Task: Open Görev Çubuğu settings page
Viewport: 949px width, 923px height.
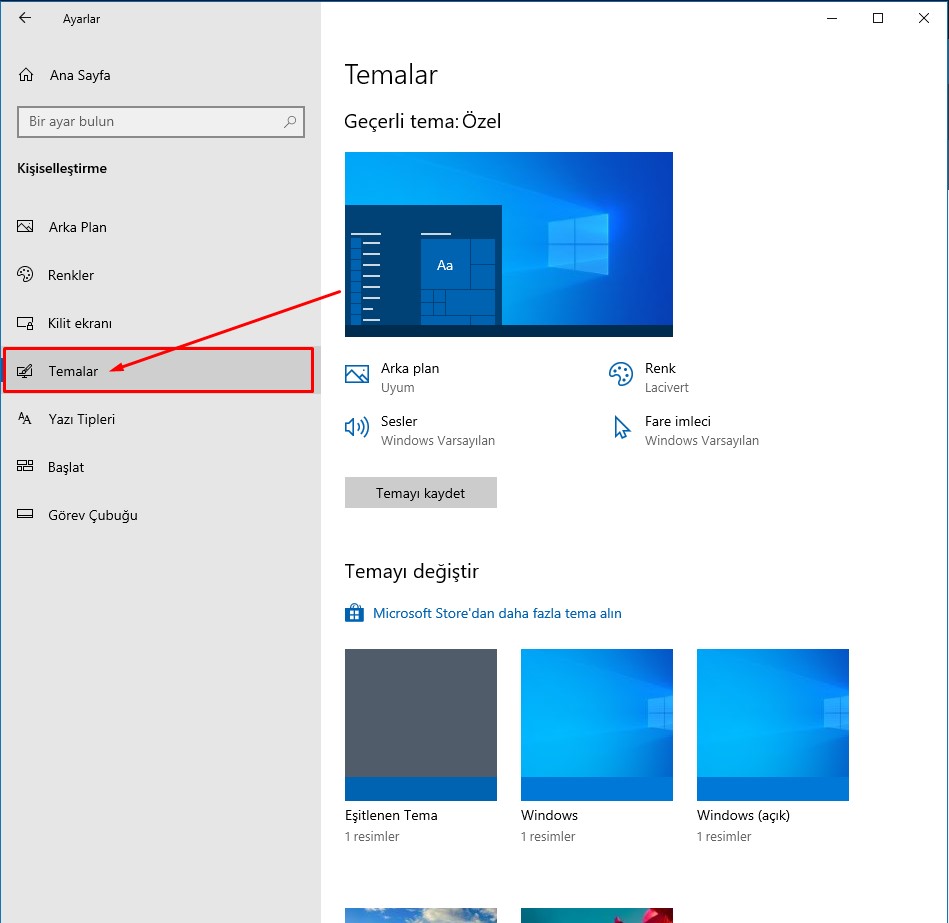Action: (x=160, y=515)
